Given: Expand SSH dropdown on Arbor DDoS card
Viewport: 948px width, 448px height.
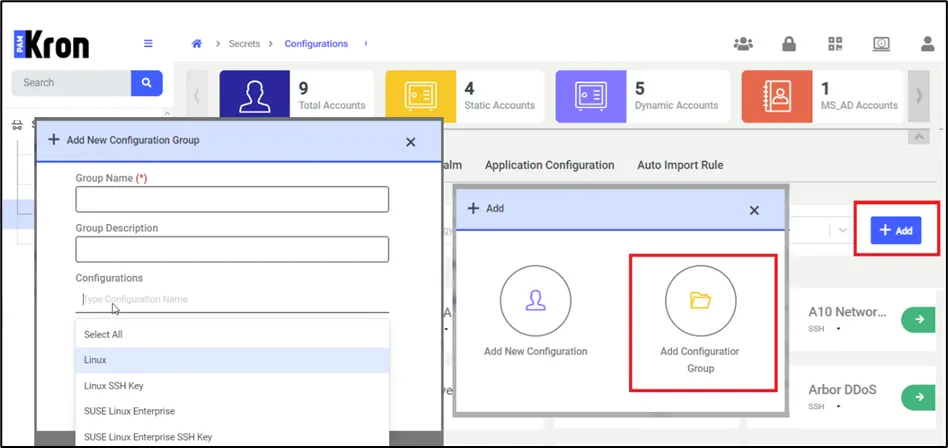Looking at the screenshot, I should (839, 407).
